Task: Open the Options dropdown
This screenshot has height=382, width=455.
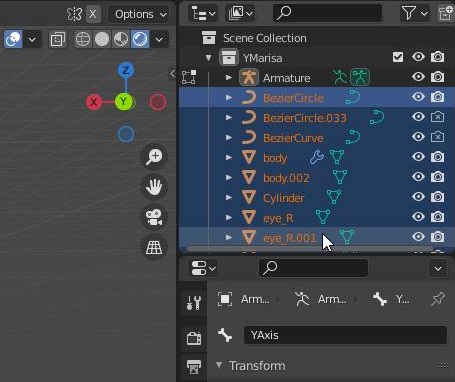Action: click(x=140, y=14)
